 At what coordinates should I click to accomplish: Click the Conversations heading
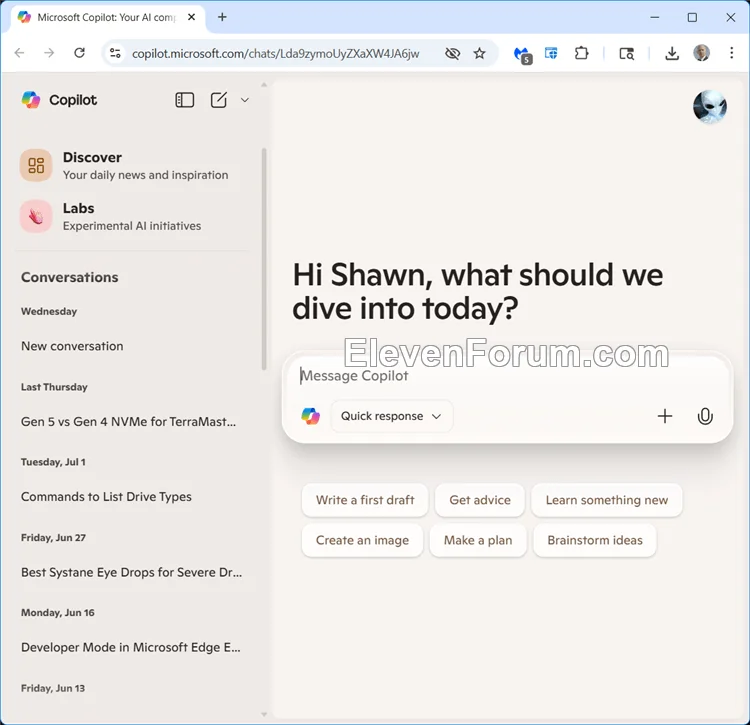click(70, 277)
